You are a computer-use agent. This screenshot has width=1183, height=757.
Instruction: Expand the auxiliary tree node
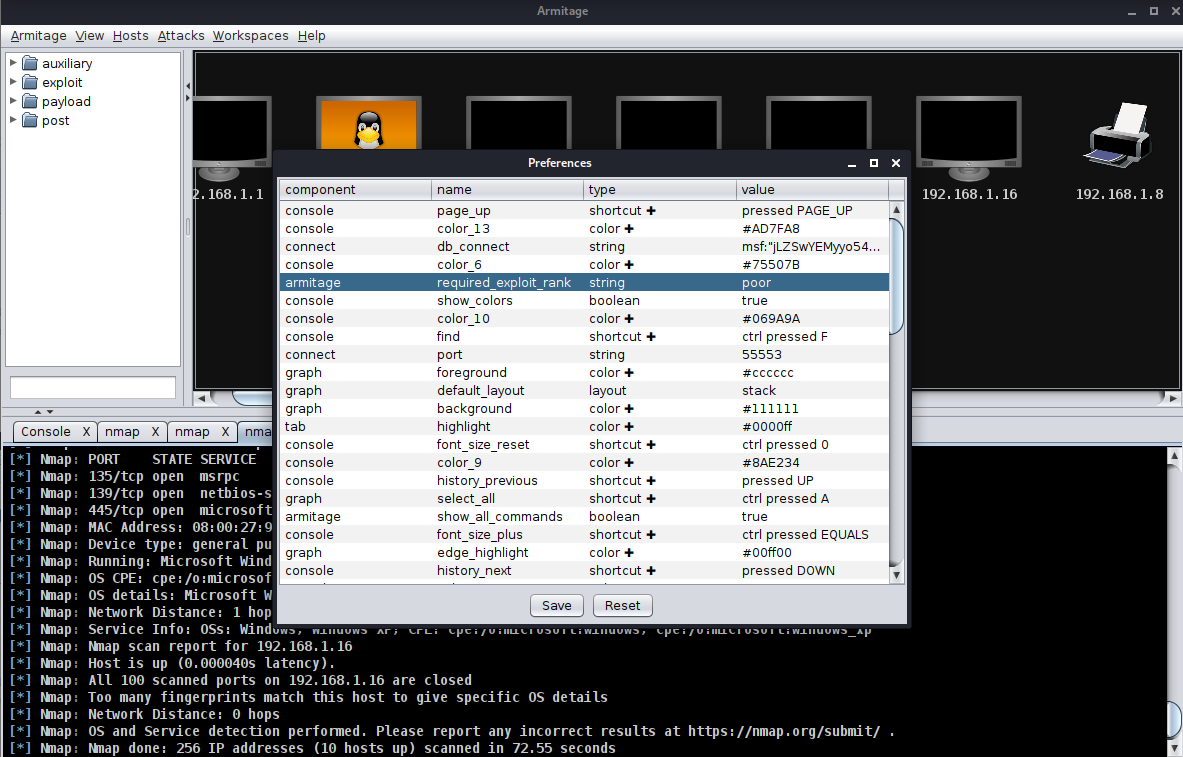point(13,63)
